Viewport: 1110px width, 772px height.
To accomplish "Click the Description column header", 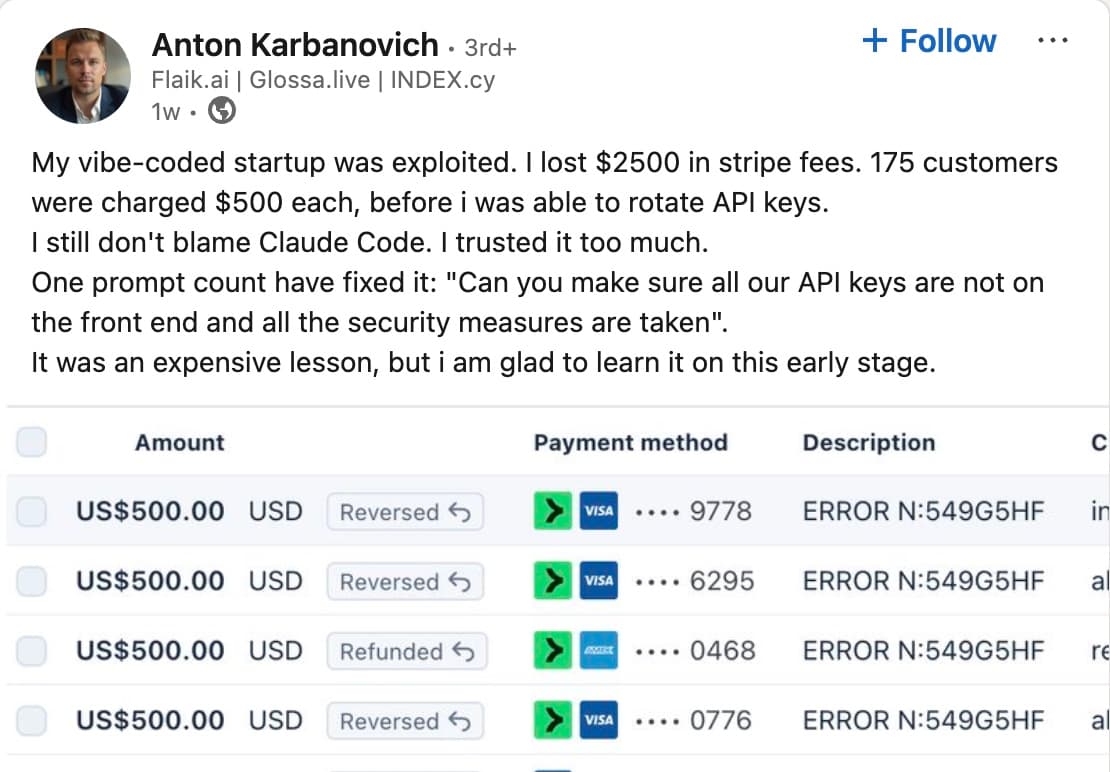I will tap(868, 442).
